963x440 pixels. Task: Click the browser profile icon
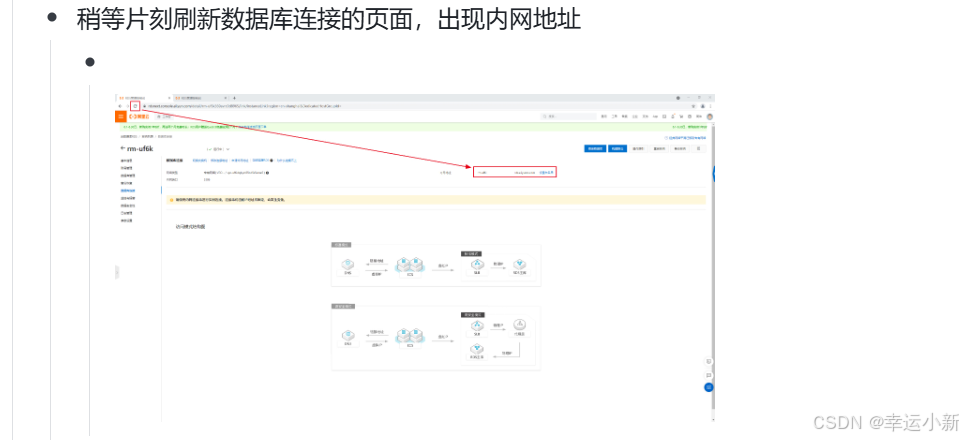tap(703, 106)
